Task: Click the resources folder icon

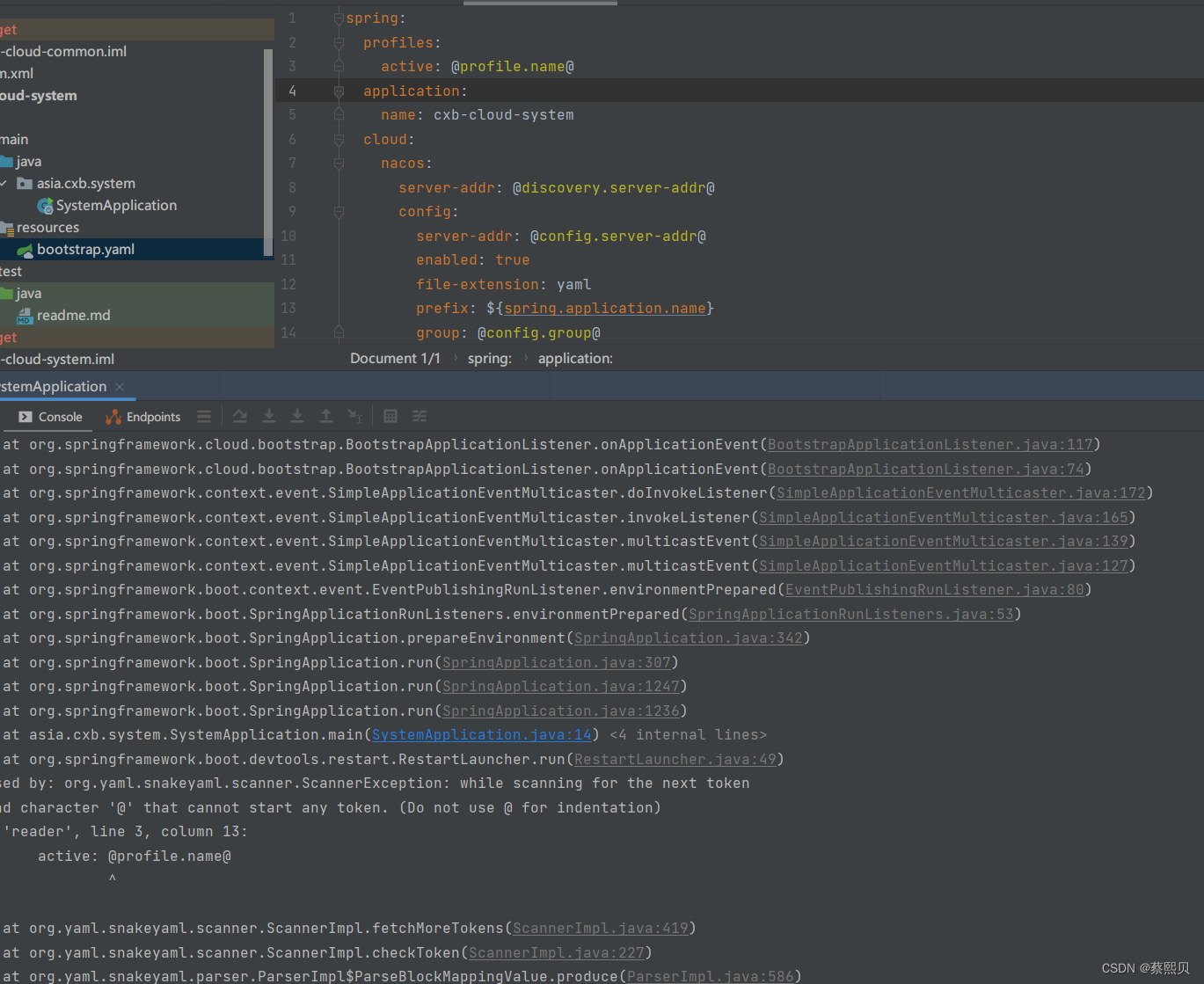Action: (7, 228)
